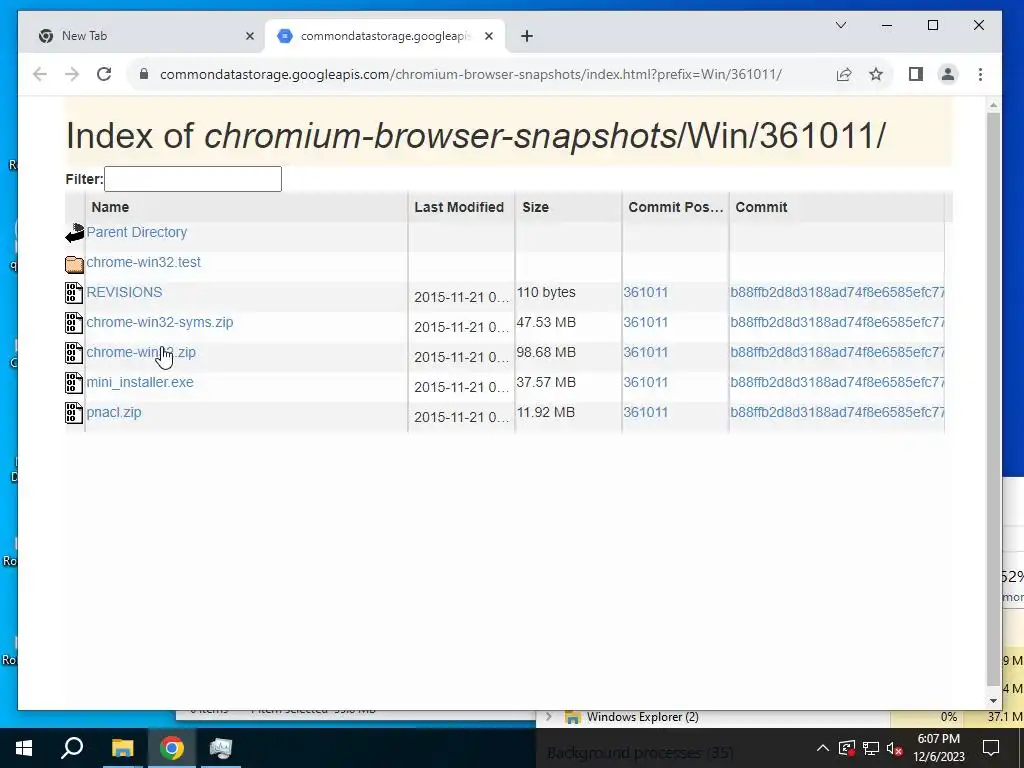Show hidden system tray icons chevron
The width and height of the screenshot is (1024, 768).
tap(823, 748)
